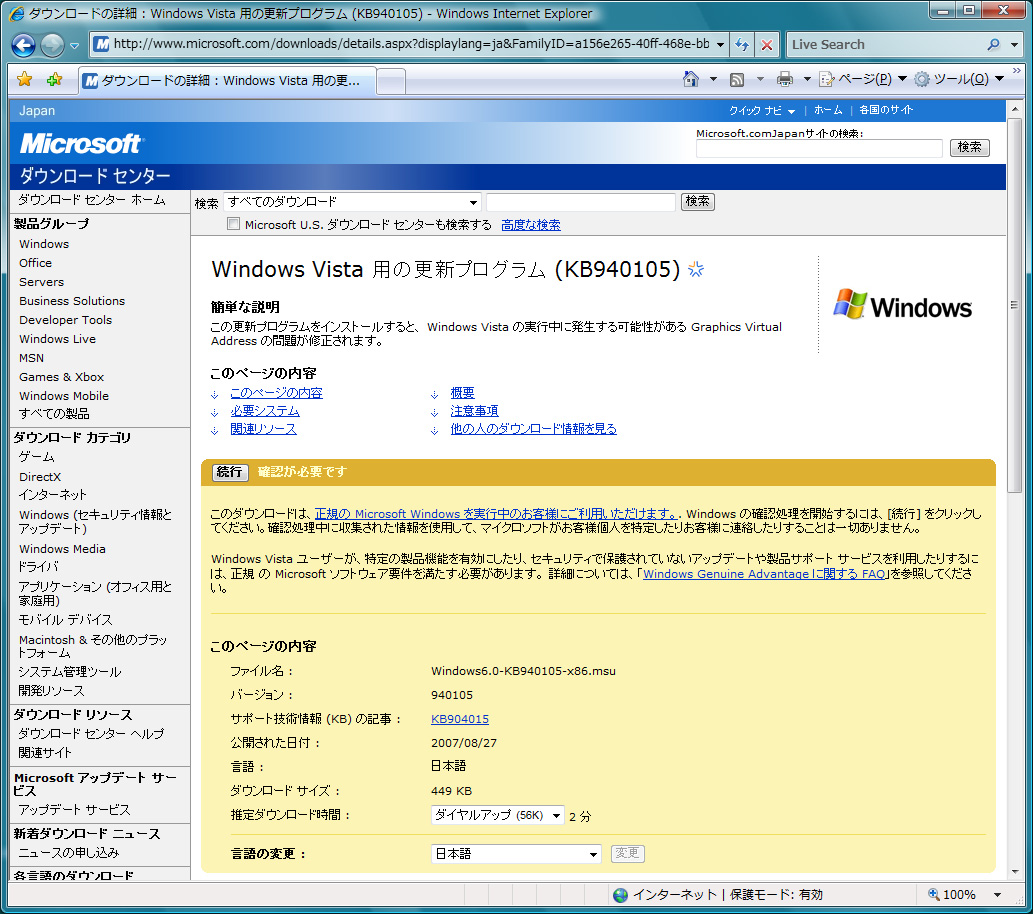Expand the Print options dropdown arrow
This screenshot has width=1033, height=914.
click(806, 79)
